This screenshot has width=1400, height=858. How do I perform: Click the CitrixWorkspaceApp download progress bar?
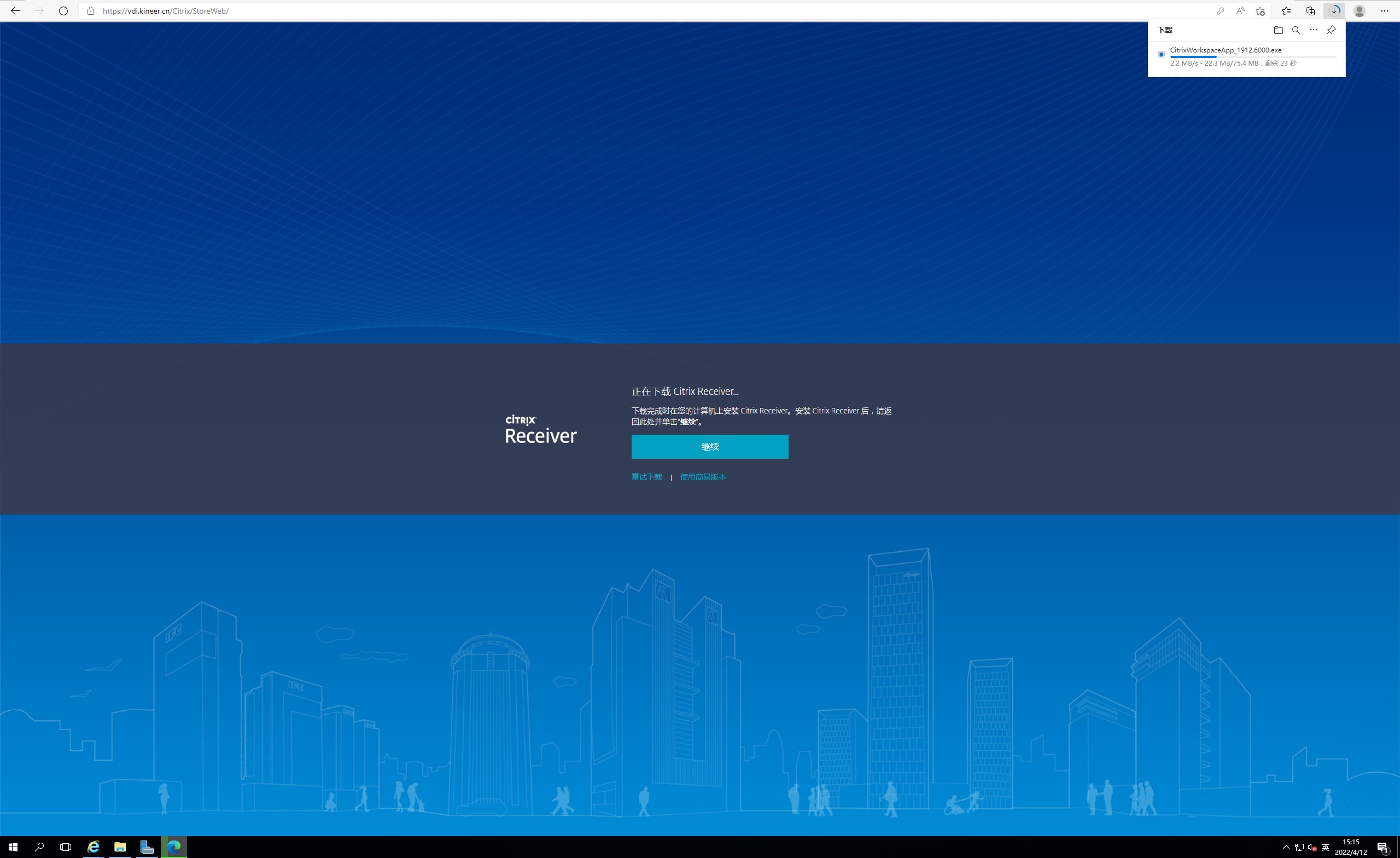click(1252, 57)
